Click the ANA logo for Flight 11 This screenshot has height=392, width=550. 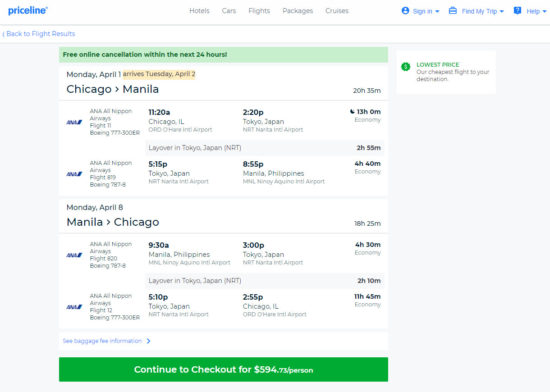coord(74,122)
